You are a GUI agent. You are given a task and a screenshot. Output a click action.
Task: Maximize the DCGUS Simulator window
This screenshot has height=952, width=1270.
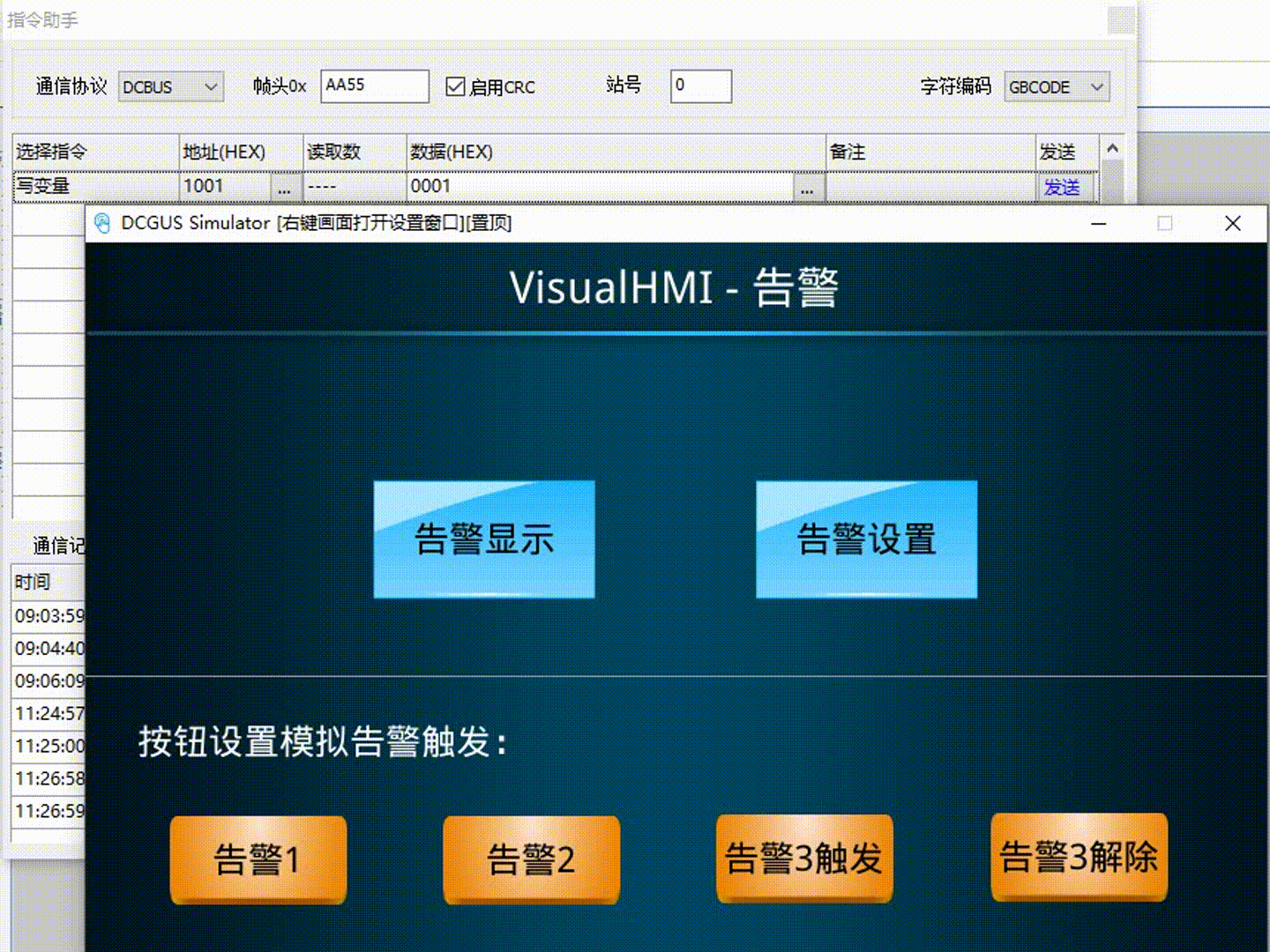point(1164,223)
